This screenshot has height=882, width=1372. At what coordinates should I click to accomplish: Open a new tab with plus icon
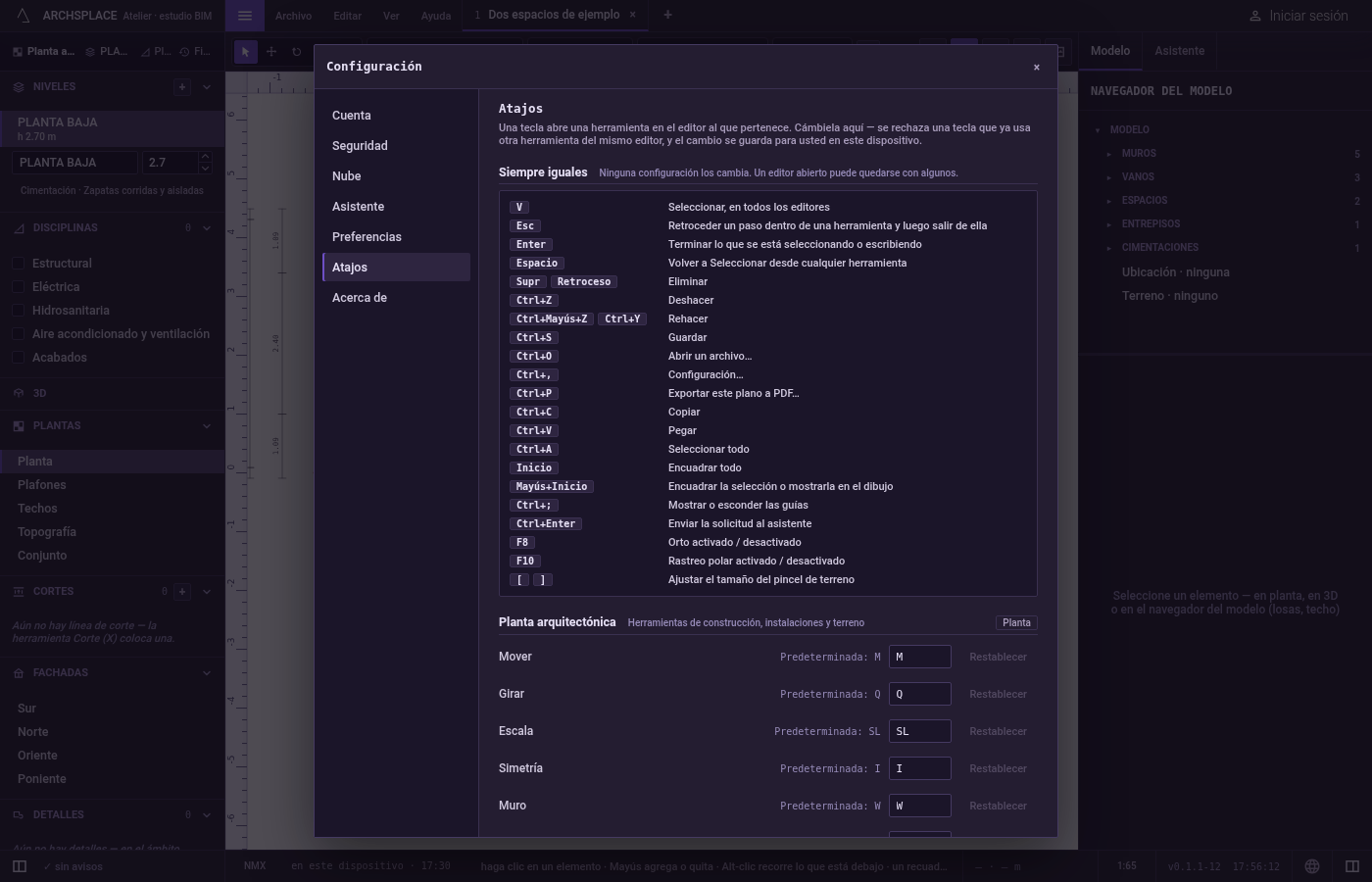667,15
